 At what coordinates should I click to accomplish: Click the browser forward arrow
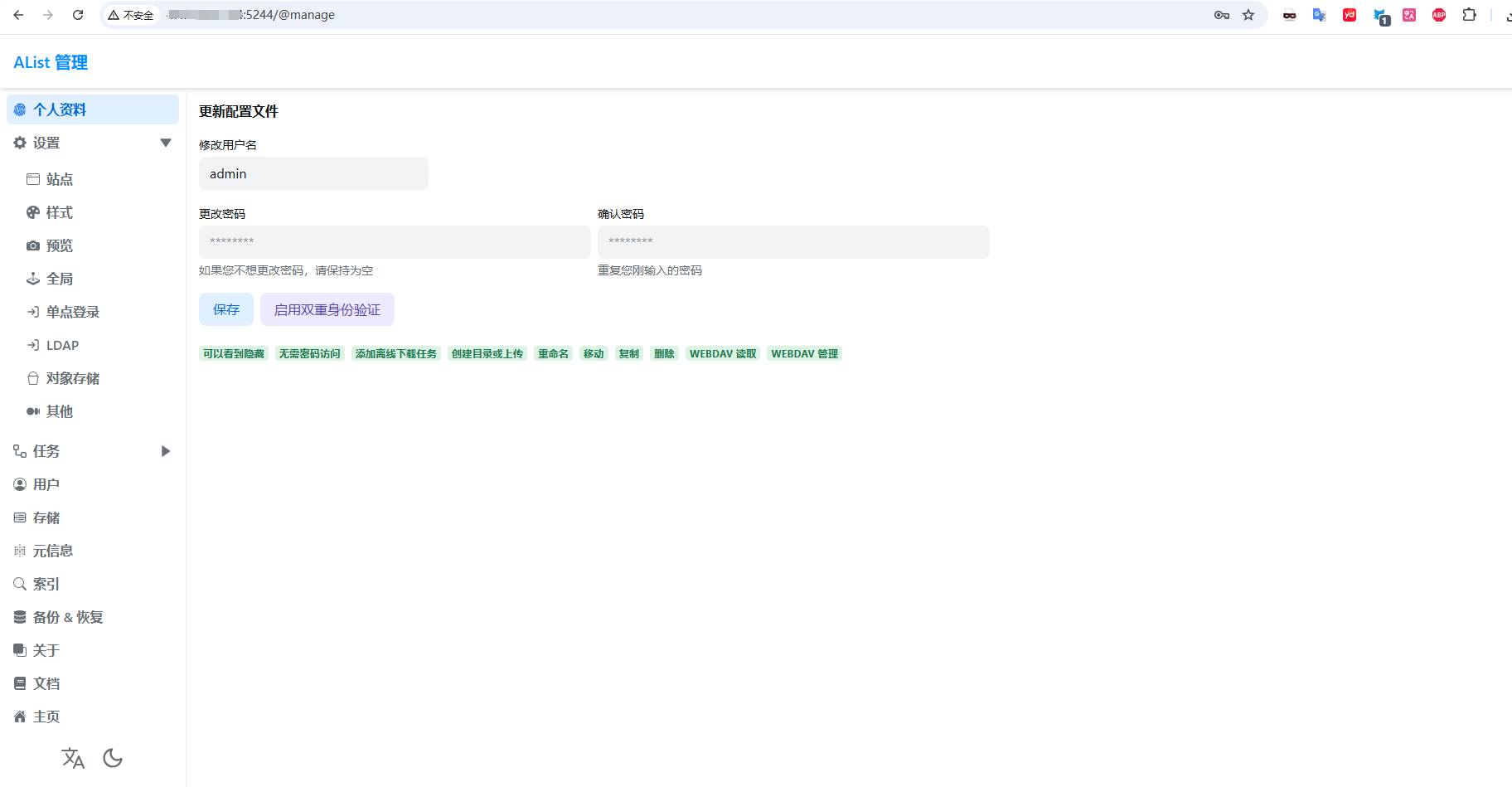click(x=48, y=15)
